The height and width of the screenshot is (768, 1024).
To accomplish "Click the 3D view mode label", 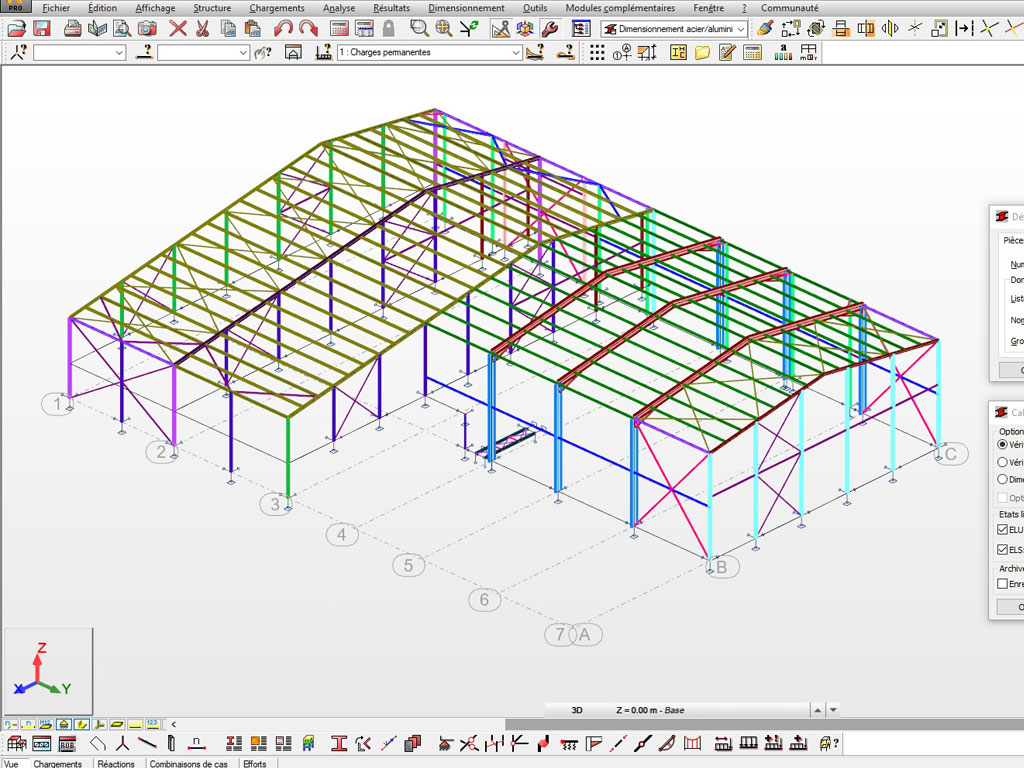I will pyautogui.click(x=577, y=710).
